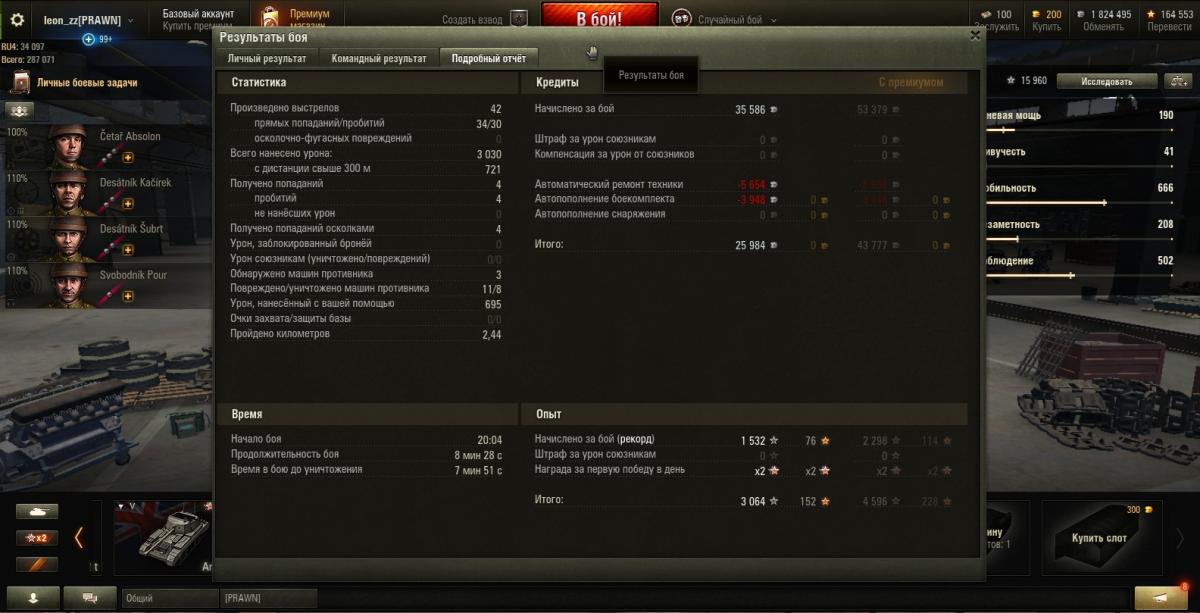Open the Личные боевые задачи icon
Image resolution: width=1200 pixels, height=613 pixels.
click(20, 83)
